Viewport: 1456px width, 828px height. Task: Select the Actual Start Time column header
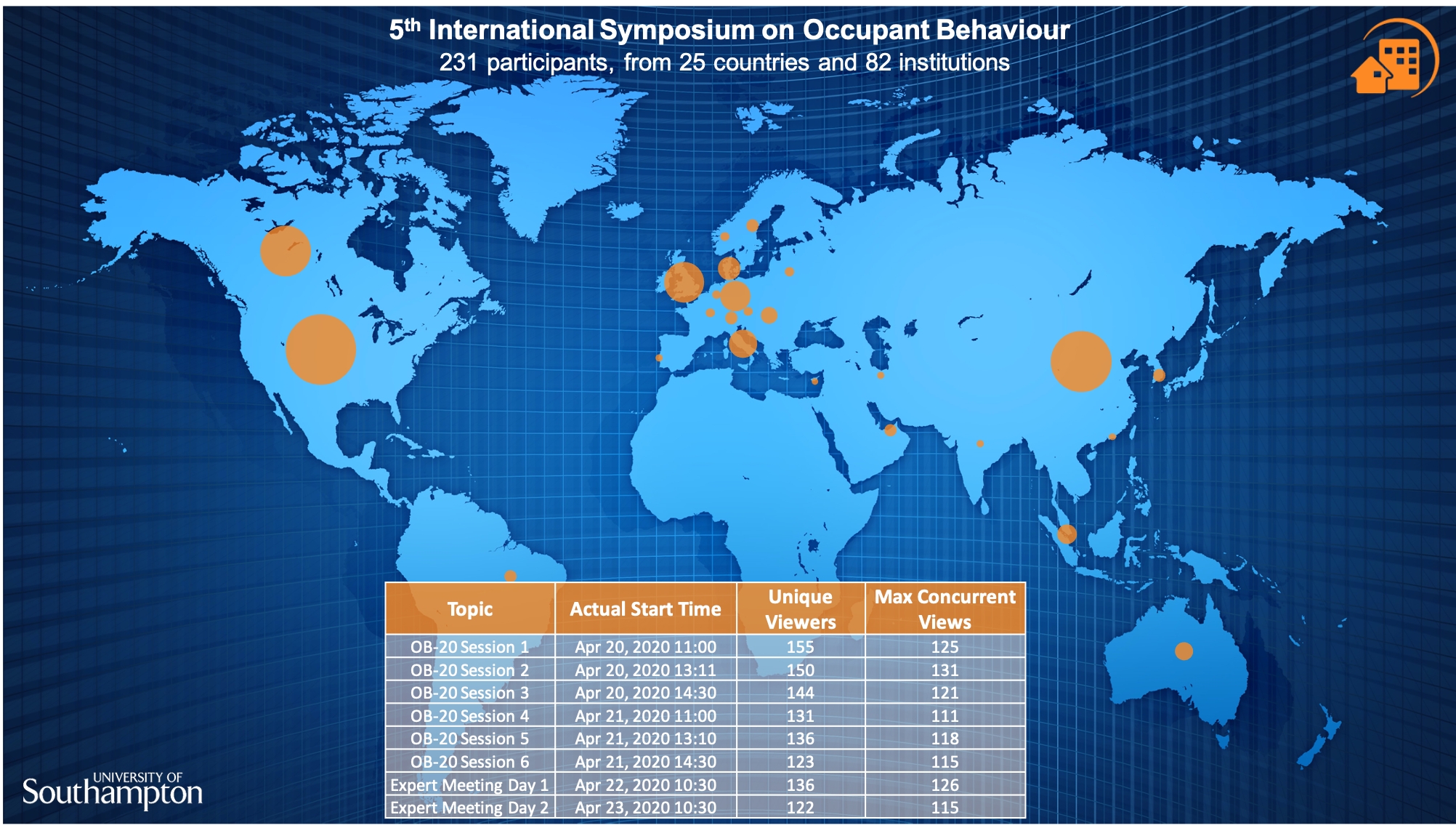[645, 608]
